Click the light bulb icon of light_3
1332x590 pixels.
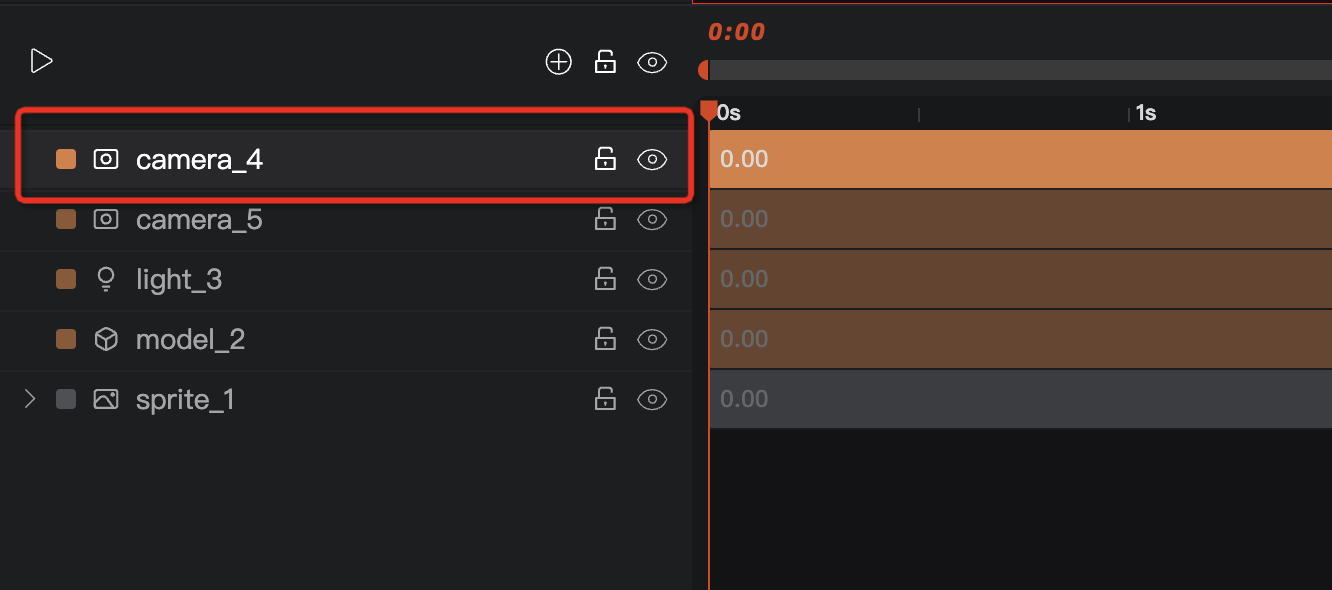coord(106,279)
